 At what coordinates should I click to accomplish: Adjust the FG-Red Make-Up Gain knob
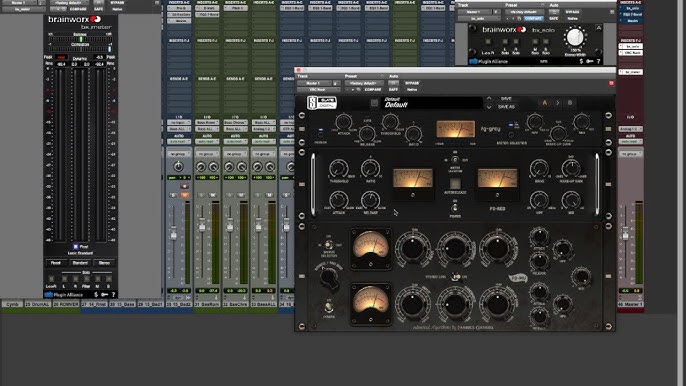point(571,168)
